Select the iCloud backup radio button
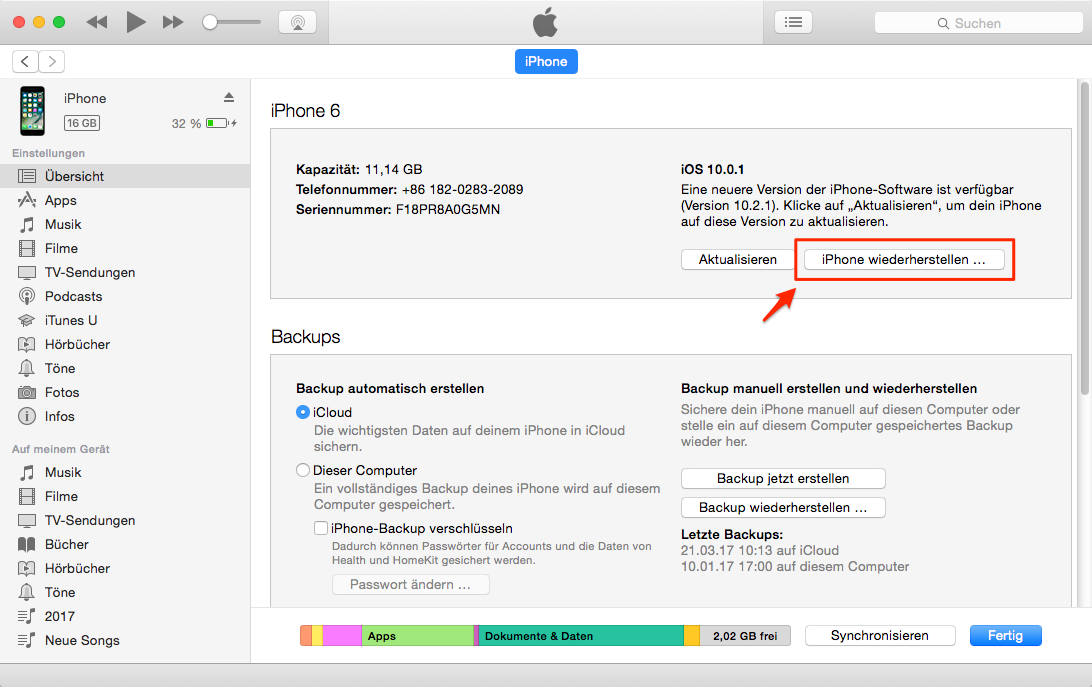The width and height of the screenshot is (1092, 687). [x=302, y=412]
